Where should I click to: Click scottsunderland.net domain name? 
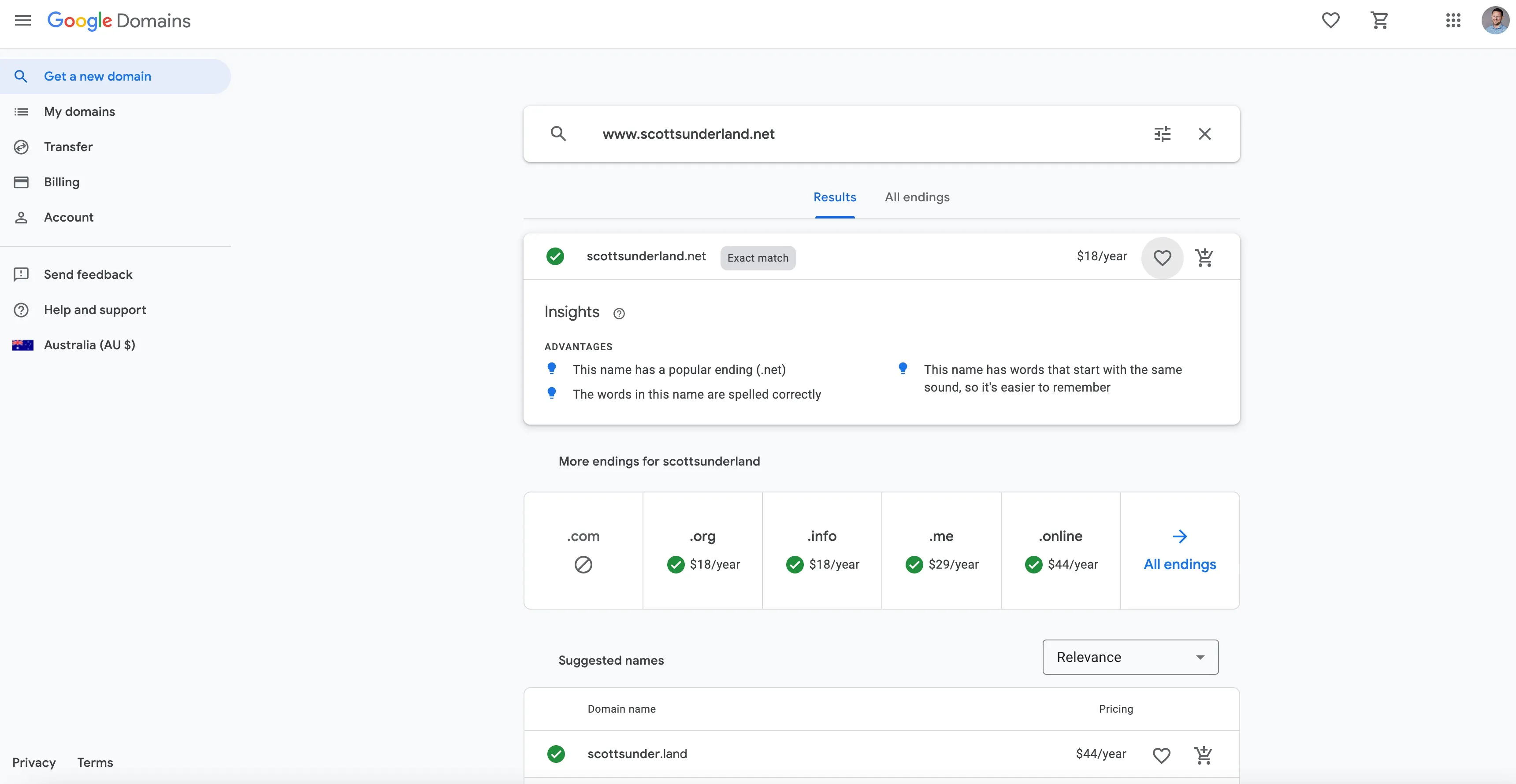(x=646, y=256)
